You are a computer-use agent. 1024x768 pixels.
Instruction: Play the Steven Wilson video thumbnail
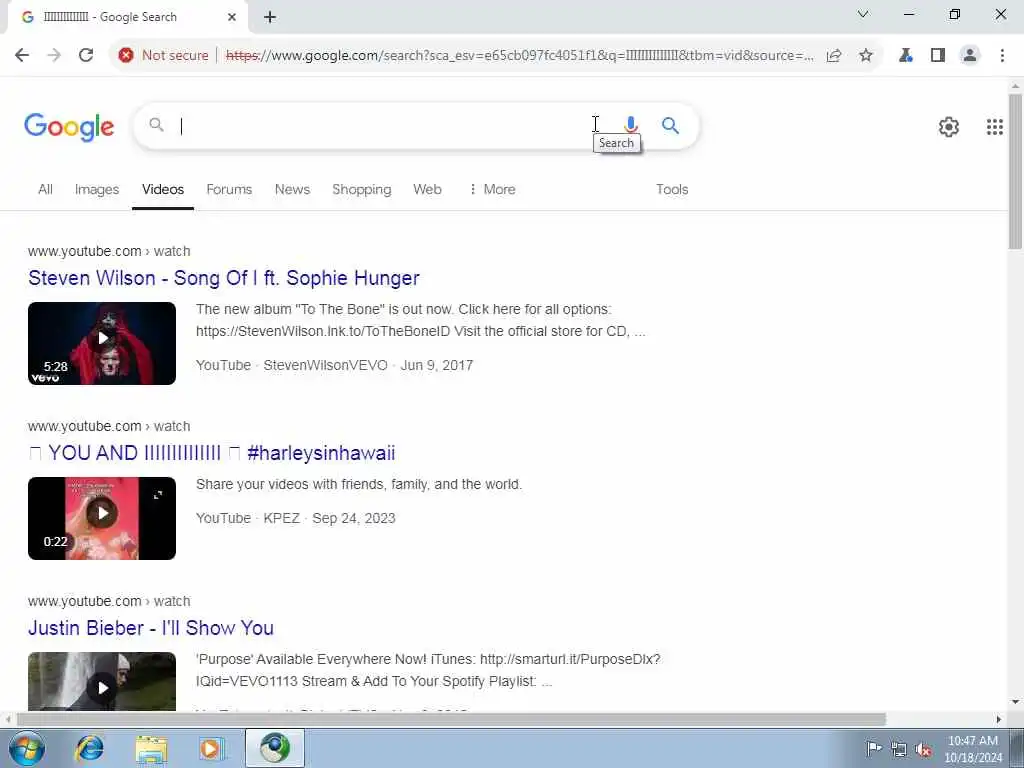tap(102, 344)
